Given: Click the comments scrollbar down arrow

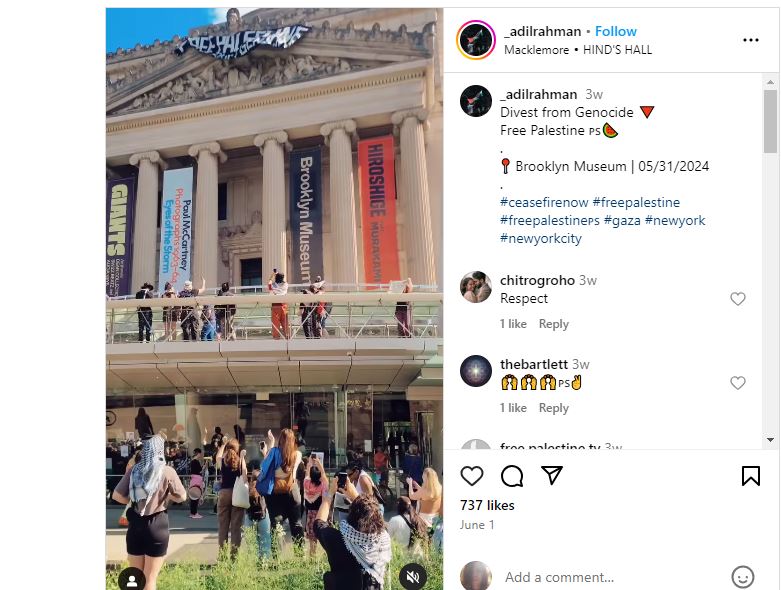Looking at the screenshot, I should (770, 440).
